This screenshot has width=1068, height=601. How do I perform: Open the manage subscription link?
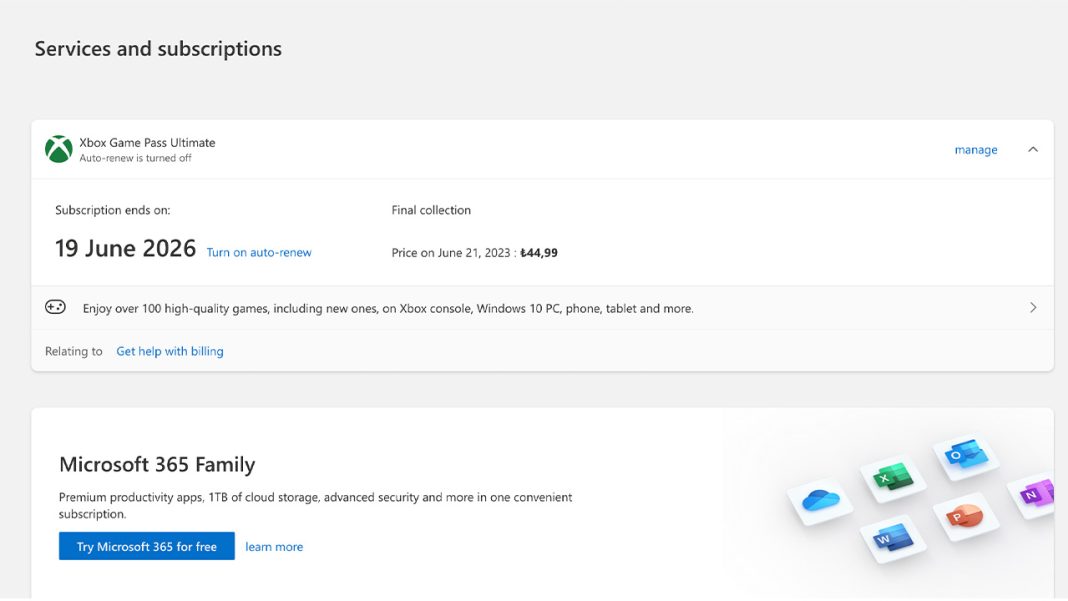coord(975,150)
